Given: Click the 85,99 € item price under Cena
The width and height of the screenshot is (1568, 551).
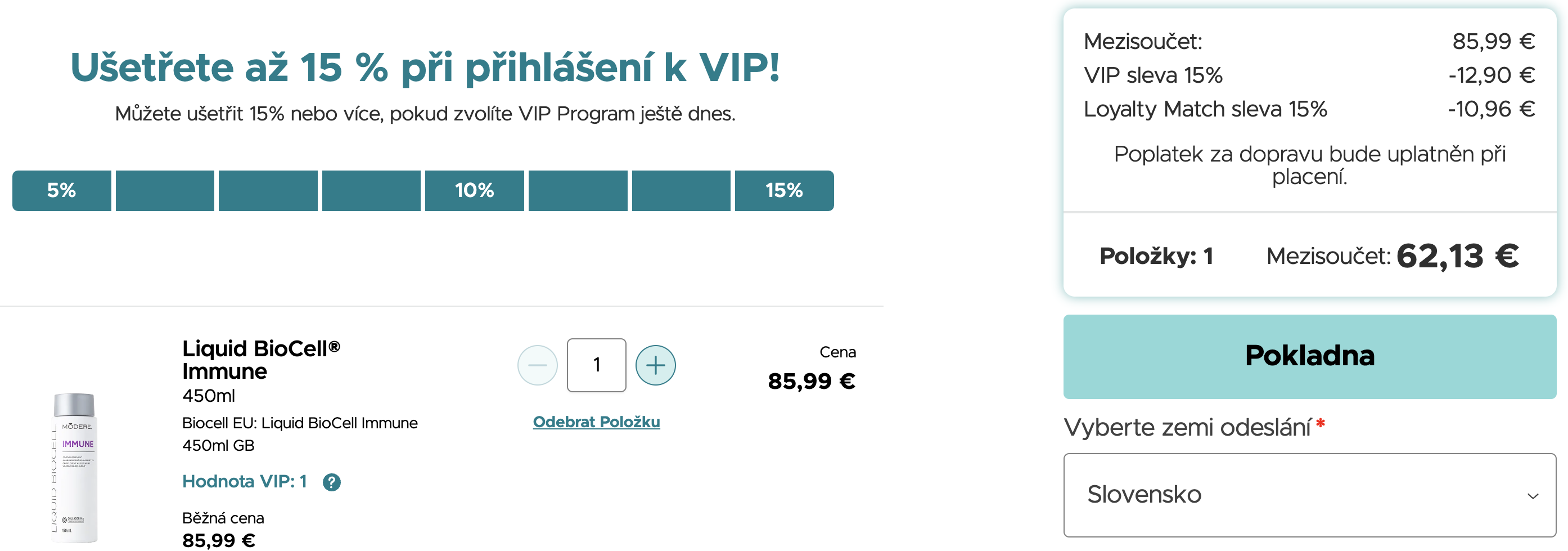Looking at the screenshot, I should tap(811, 381).
